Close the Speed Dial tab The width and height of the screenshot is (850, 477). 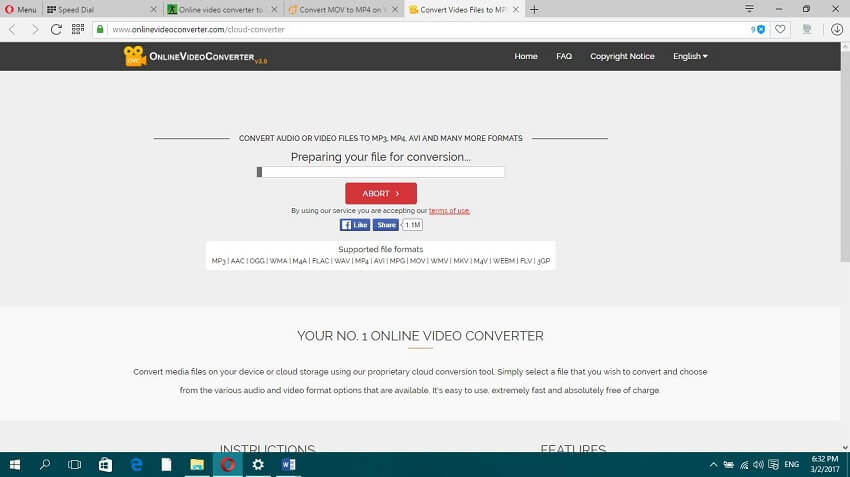(x=153, y=10)
